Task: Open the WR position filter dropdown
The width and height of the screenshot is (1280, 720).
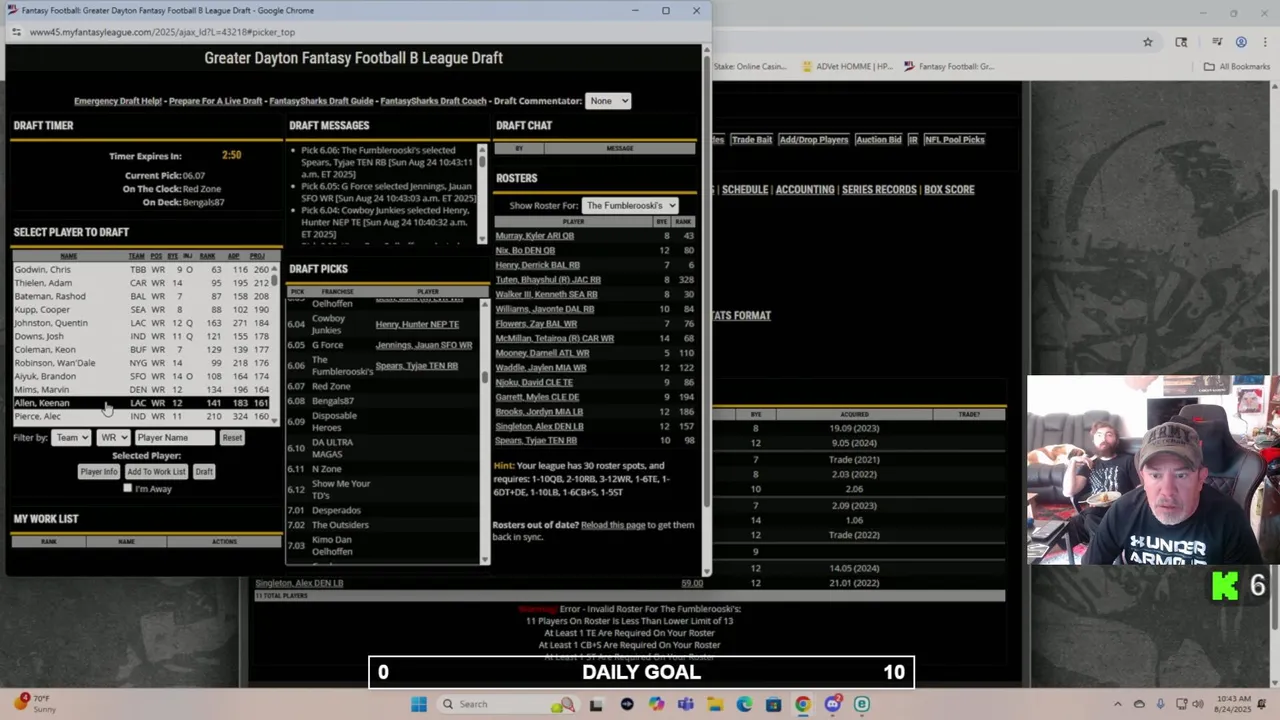Action: pyautogui.click(x=113, y=437)
